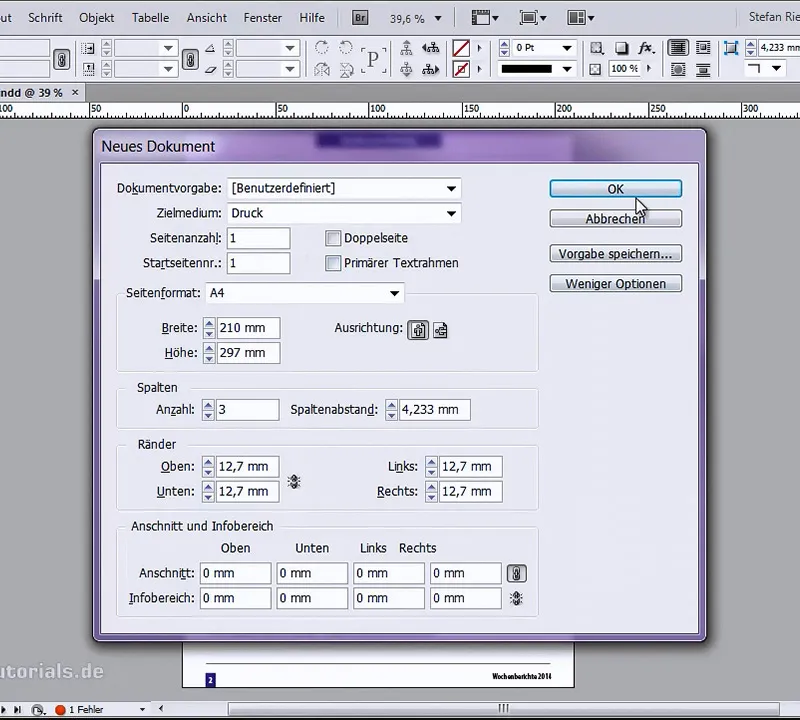Open the stroke weight 0 Pt dropdown
The image size is (800, 720).
[x=567, y=48]
